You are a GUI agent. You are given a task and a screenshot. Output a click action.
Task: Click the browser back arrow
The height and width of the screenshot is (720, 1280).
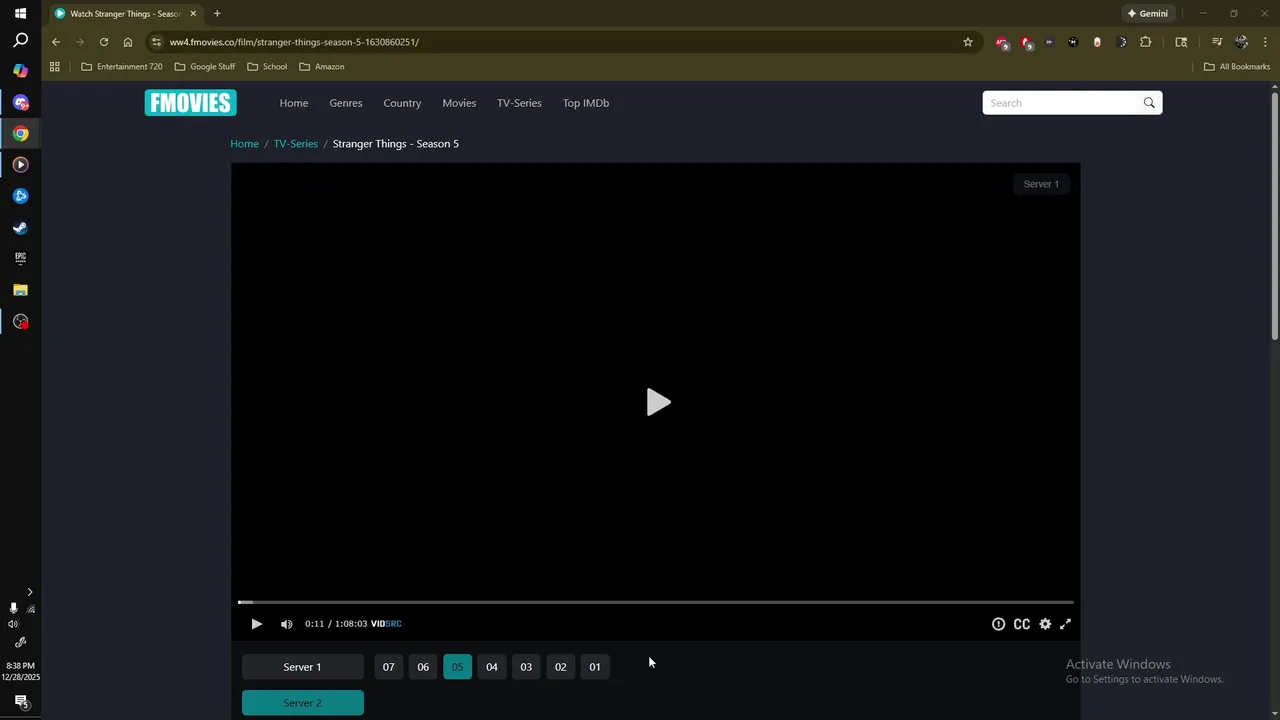point(56,42)
